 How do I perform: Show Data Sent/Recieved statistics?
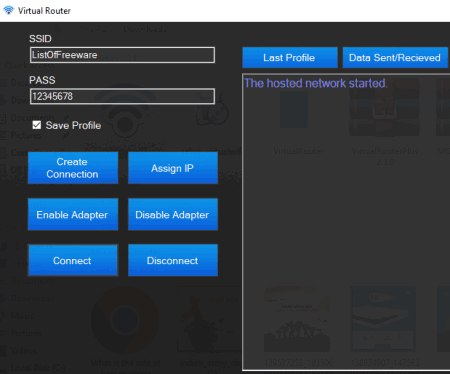click(x=395, y=58)
